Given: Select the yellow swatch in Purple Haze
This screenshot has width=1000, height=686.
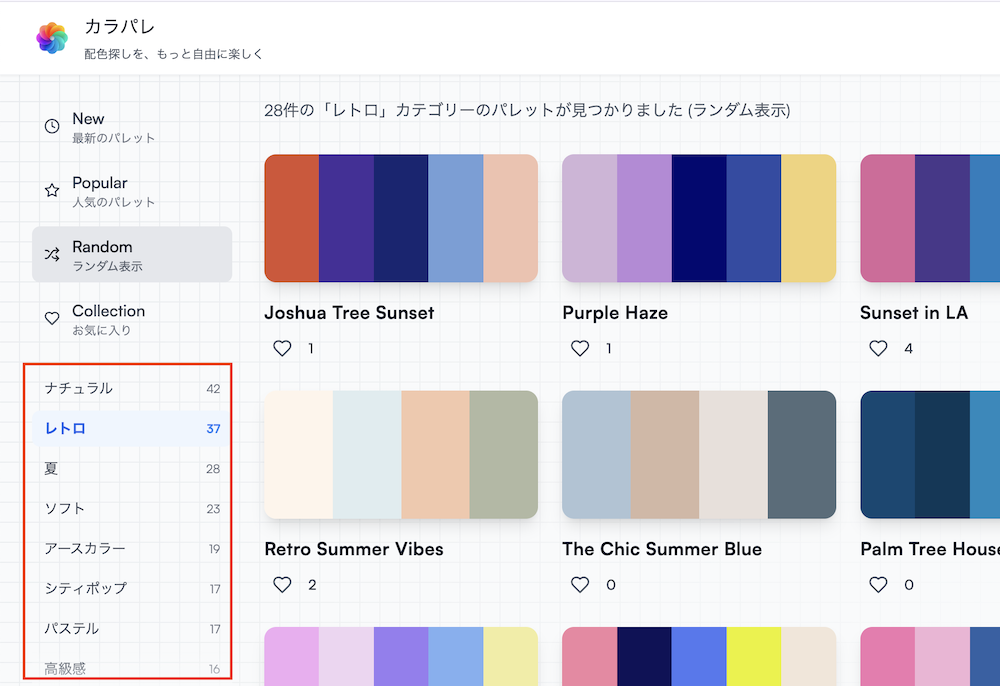Looking at the screenshot, I should point(809,218).
